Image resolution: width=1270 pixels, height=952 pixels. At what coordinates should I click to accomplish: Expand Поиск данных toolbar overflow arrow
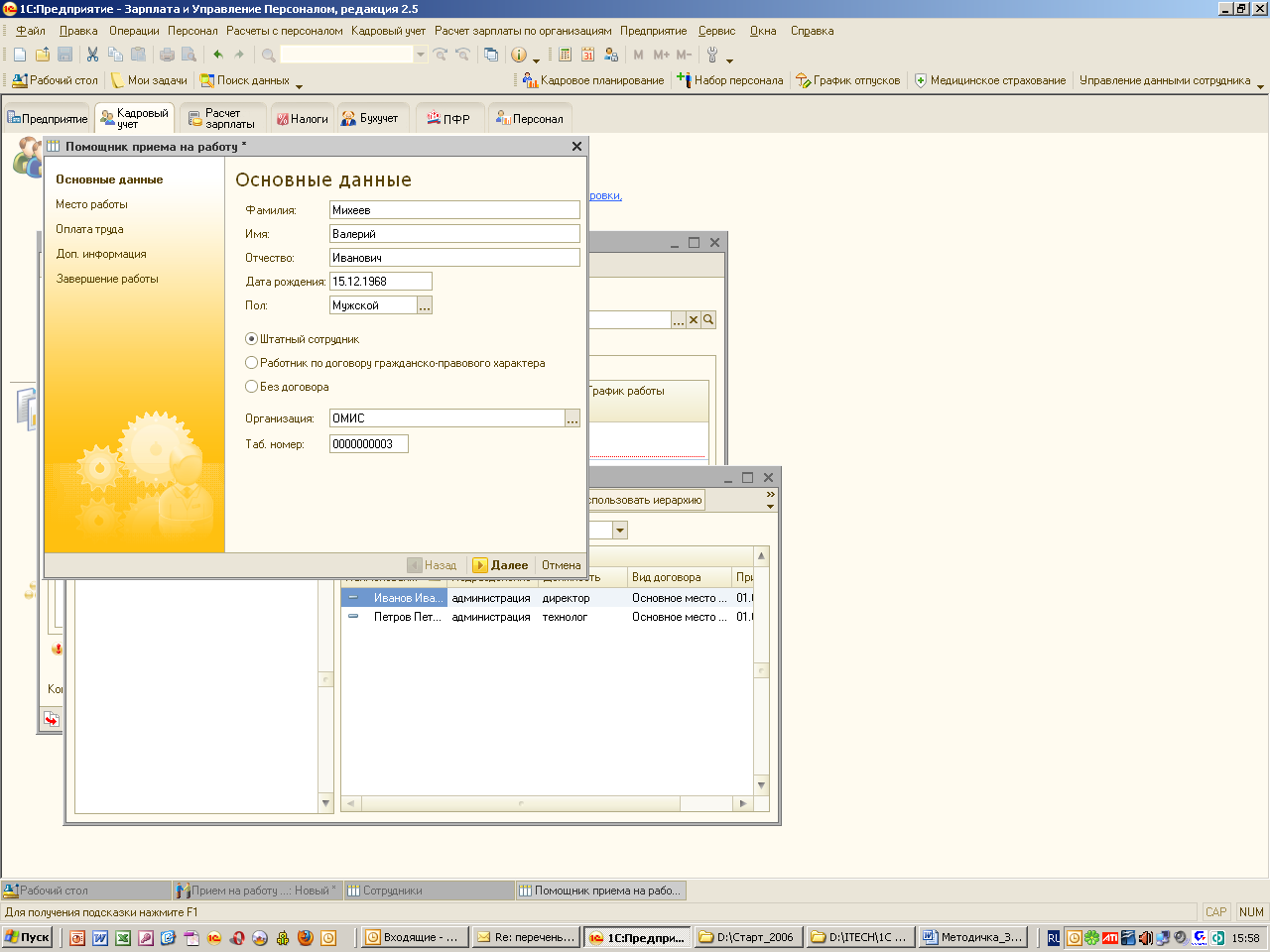[299, 86]
